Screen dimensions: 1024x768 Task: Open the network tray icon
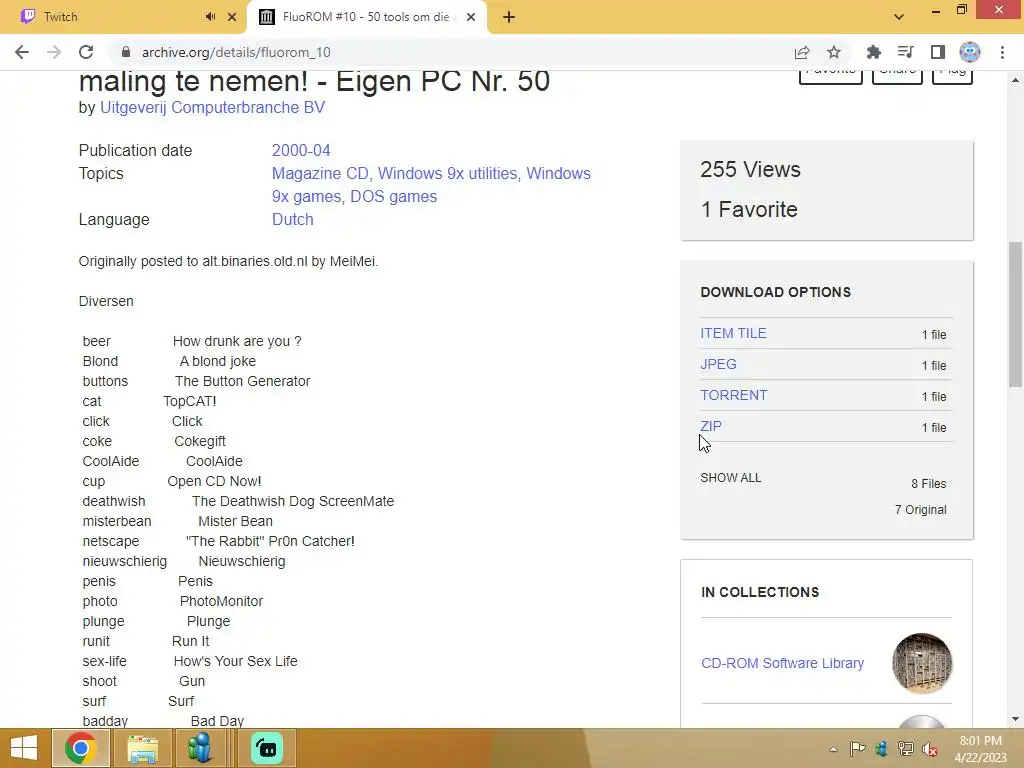coord(906,748)
